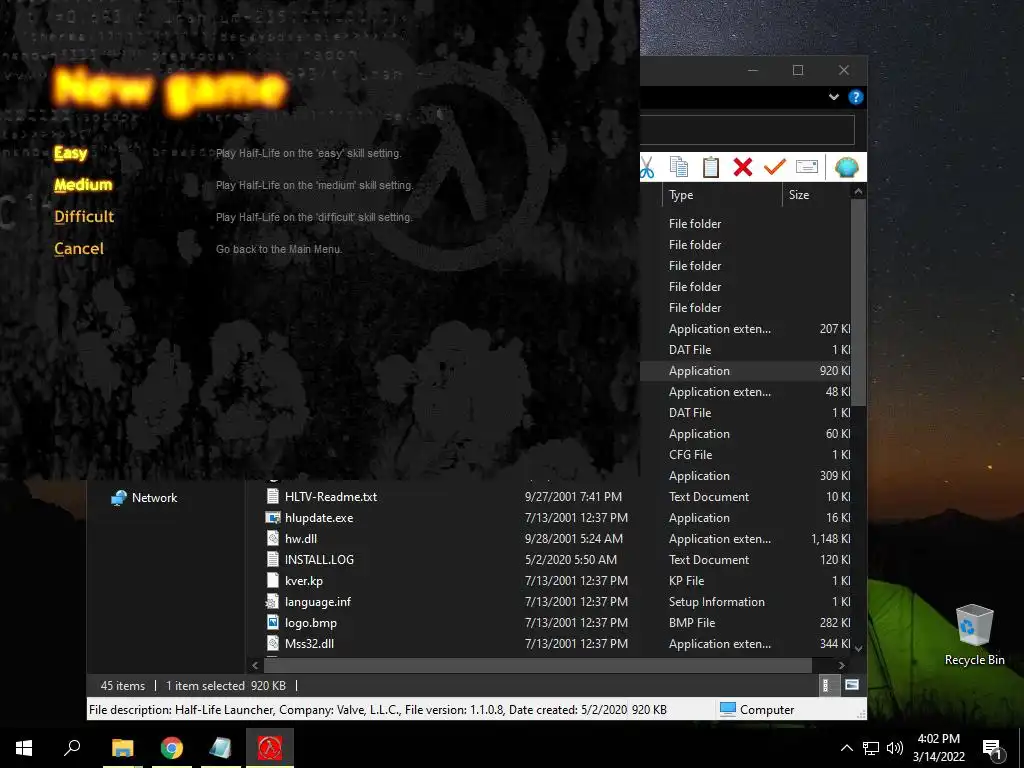
Task: Click the HLTV-Readme.txt file icon
Action: [x=273, y=496]
